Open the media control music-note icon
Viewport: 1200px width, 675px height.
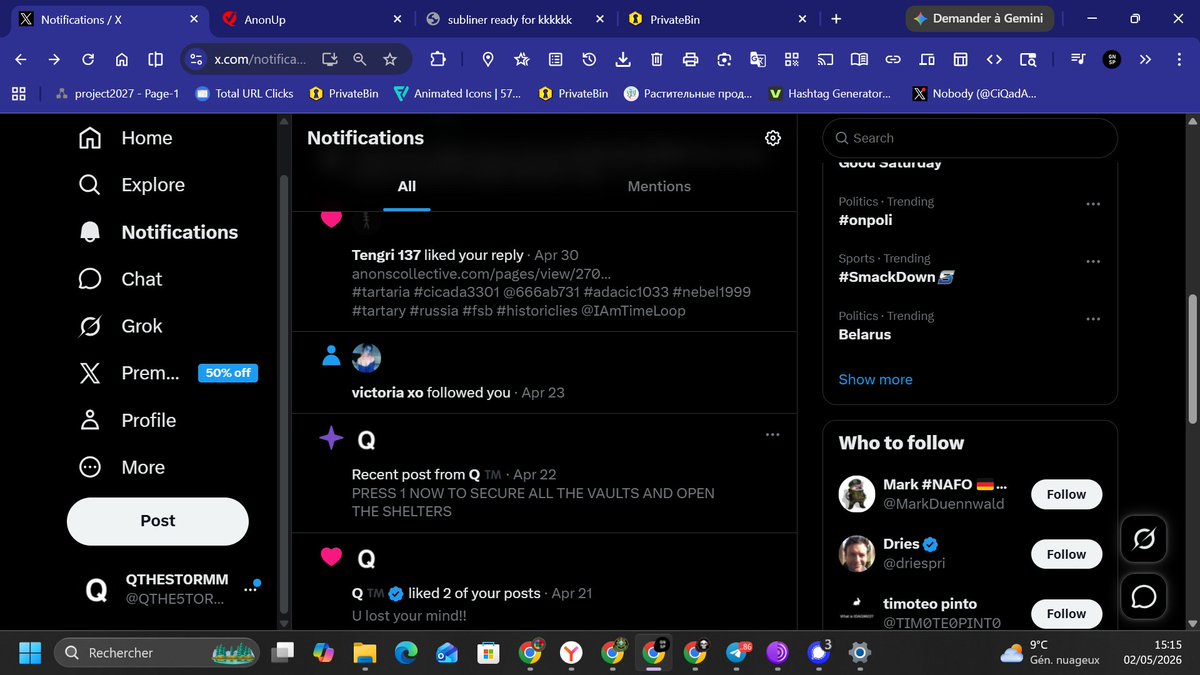[1077, 59]
